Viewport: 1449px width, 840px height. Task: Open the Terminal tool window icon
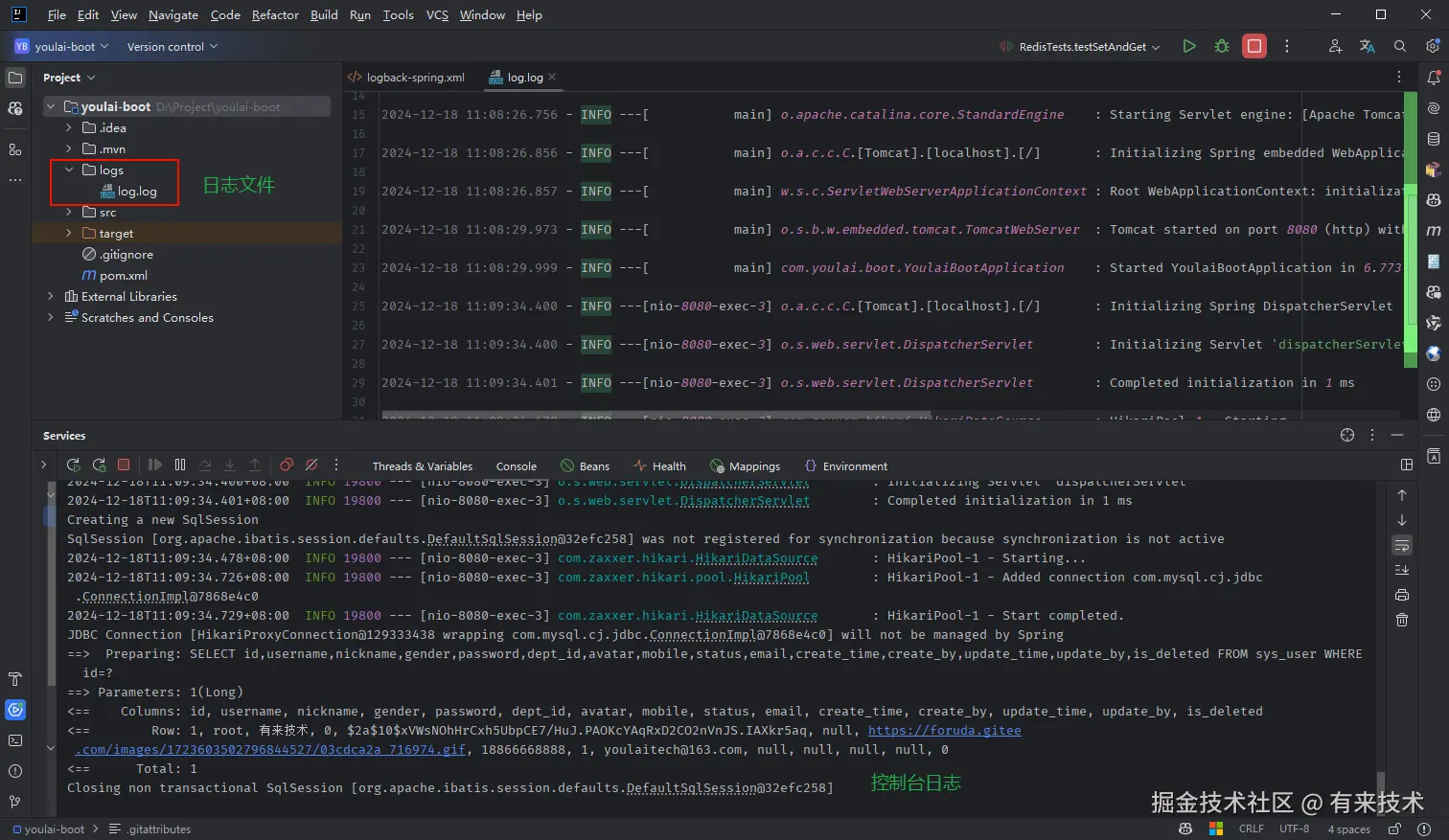15,740
